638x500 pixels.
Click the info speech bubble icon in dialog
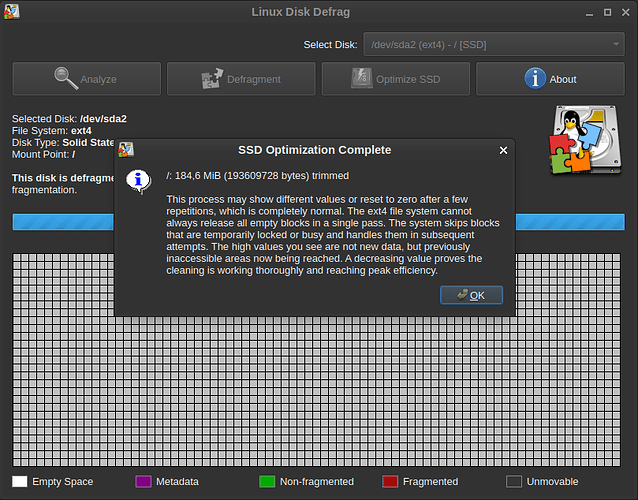(x=138, y=180)
